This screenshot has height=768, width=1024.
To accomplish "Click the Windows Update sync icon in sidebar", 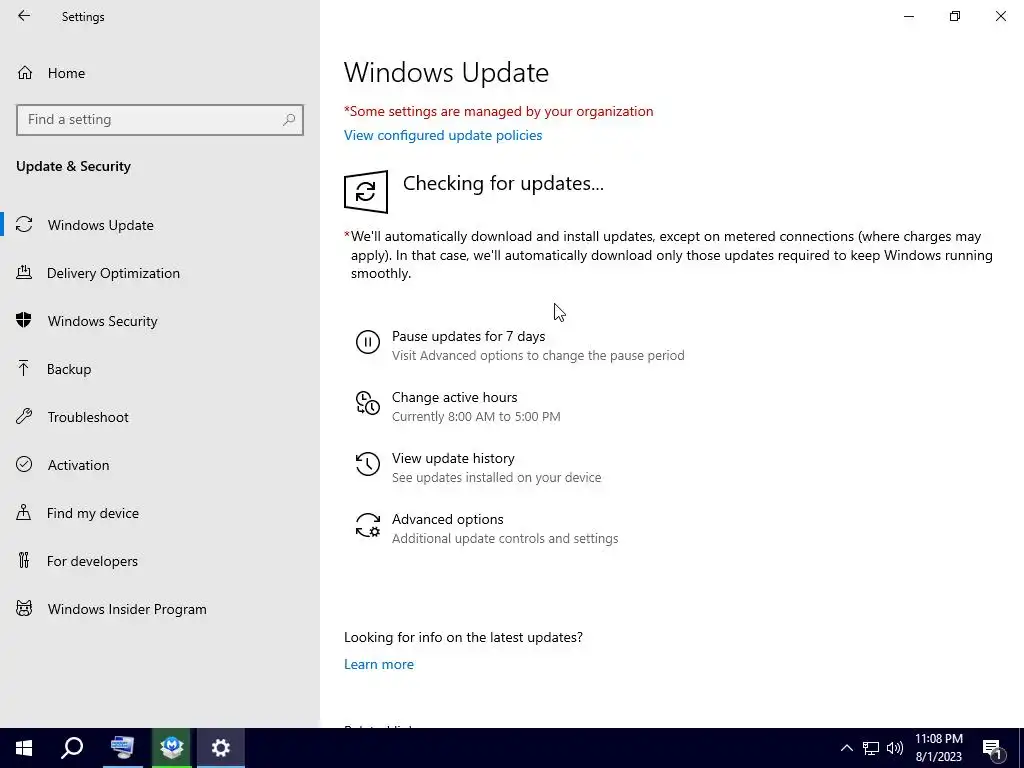I will coord(24,225).
